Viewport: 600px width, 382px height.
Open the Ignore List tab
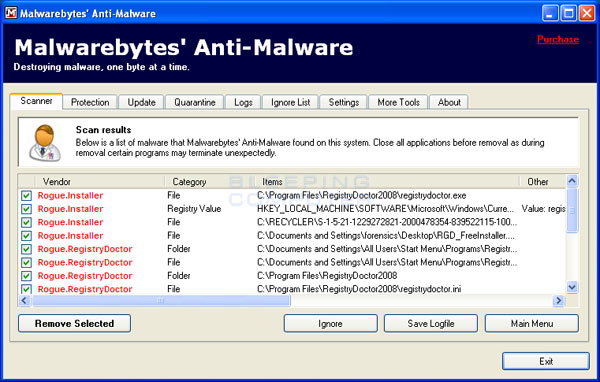pyautogui.click(x=290, y=102)
